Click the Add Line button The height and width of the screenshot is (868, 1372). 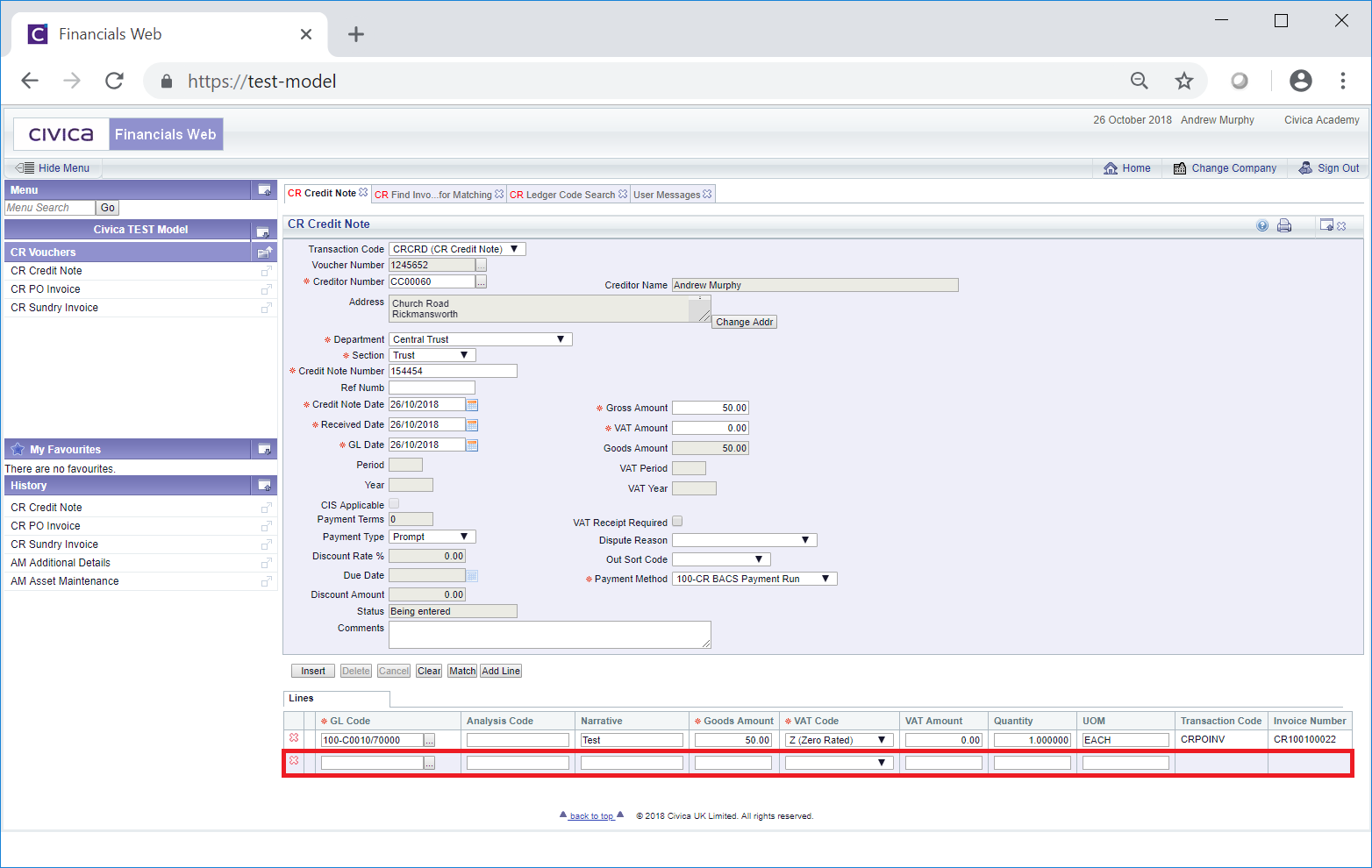tap(501, 671)
